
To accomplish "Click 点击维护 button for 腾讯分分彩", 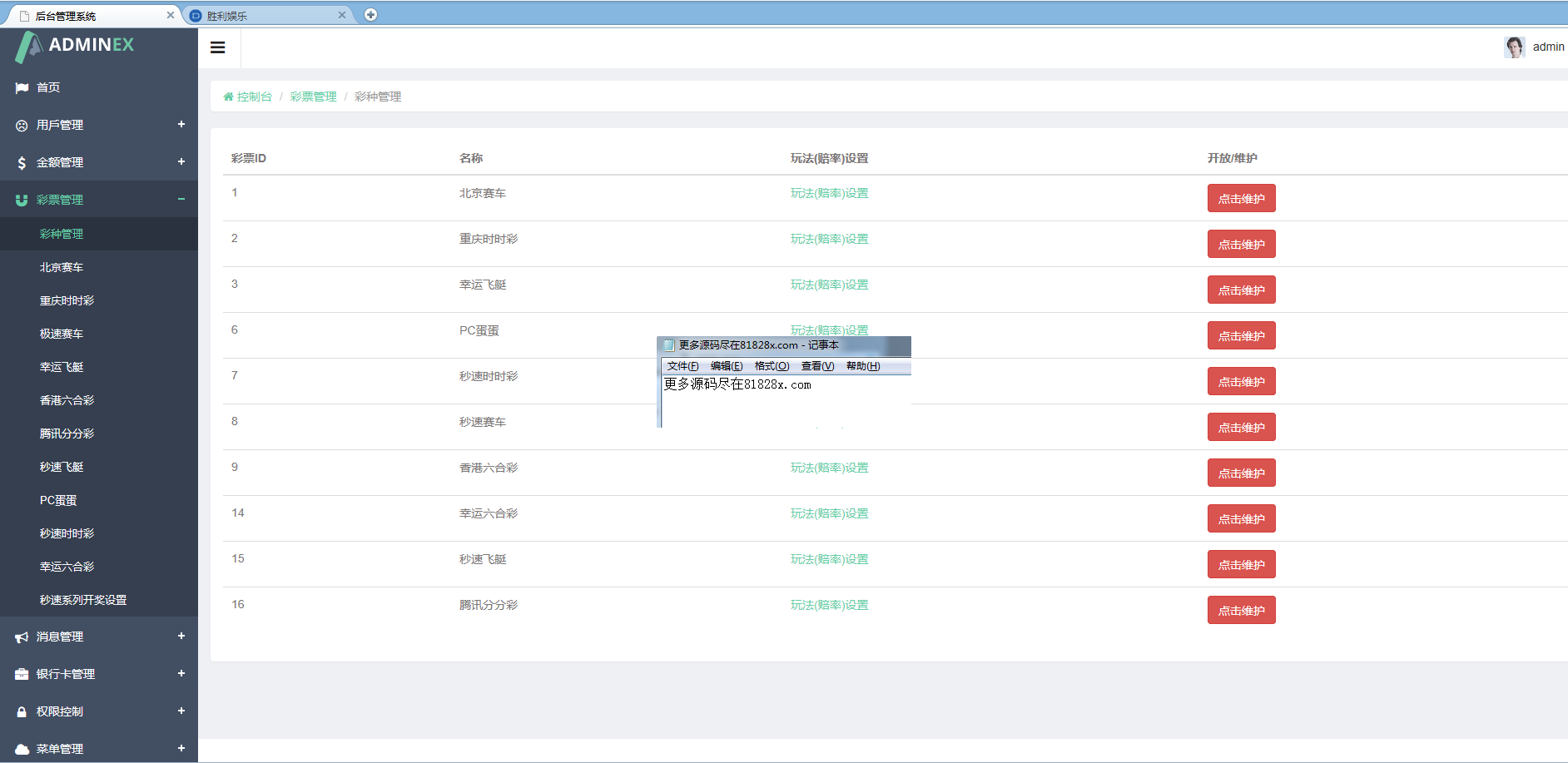I will point(1241,611).
